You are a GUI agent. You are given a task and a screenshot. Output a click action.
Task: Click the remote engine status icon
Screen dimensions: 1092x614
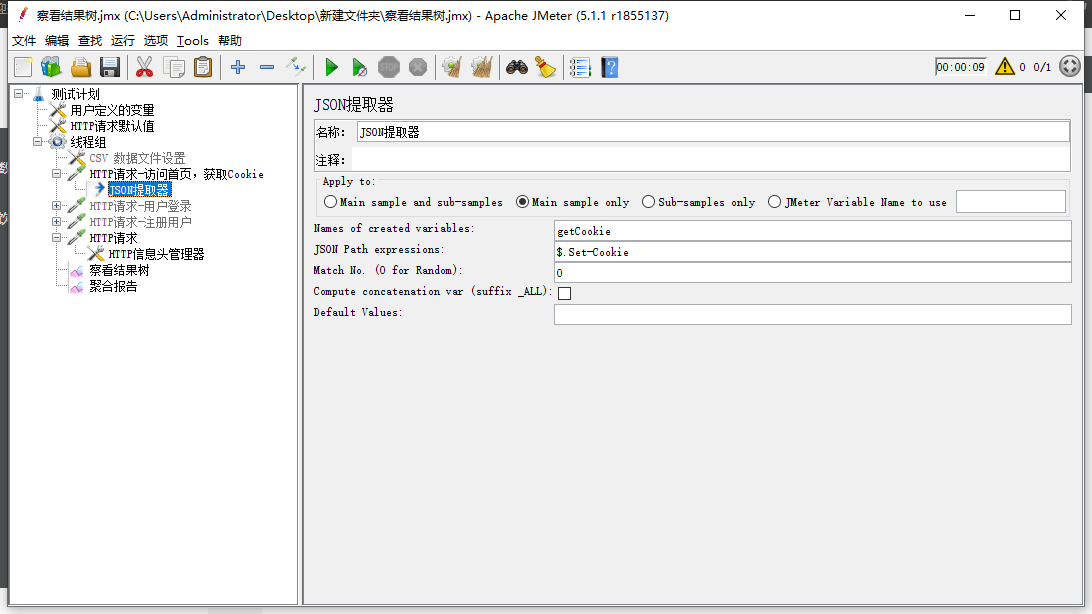[x=1070, y=67]
